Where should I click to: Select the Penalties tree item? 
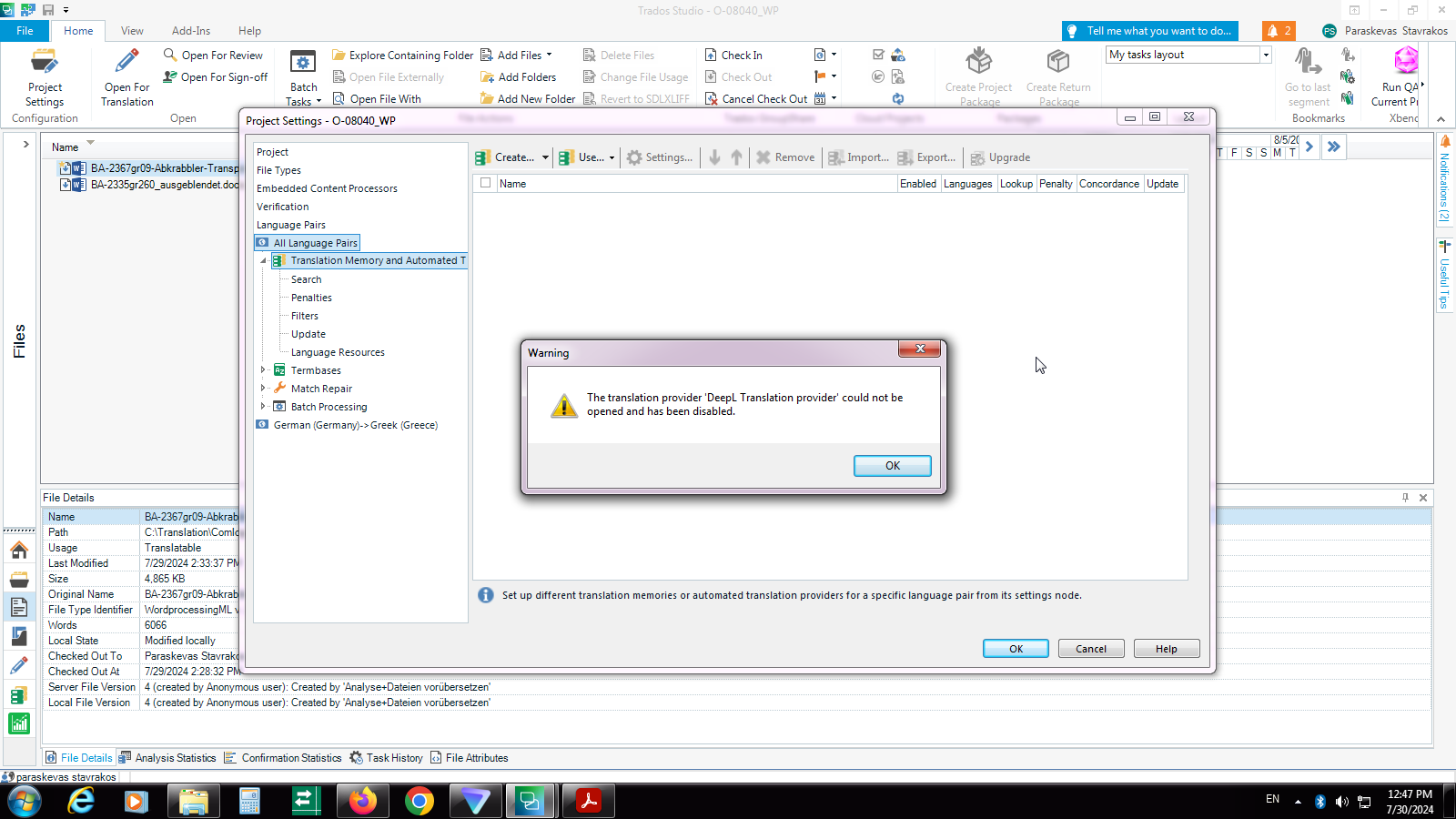pos(311,298)
